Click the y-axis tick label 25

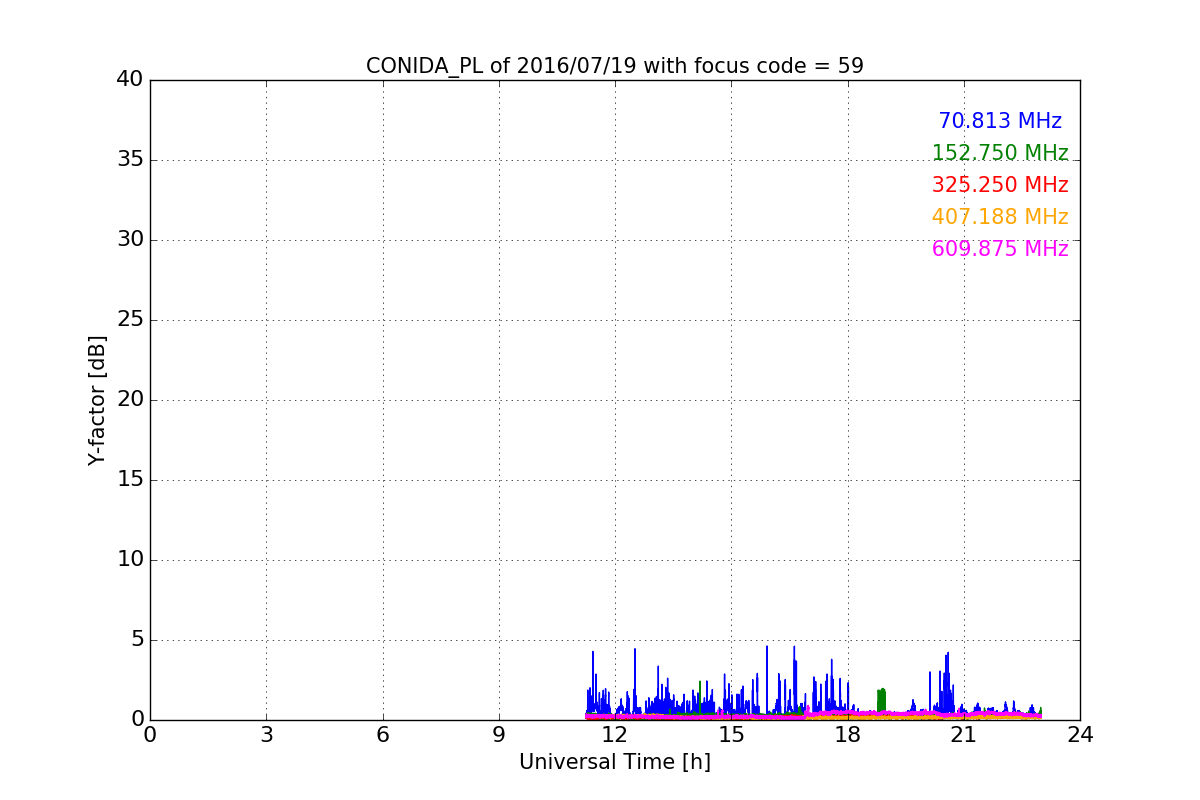point(130,319)
